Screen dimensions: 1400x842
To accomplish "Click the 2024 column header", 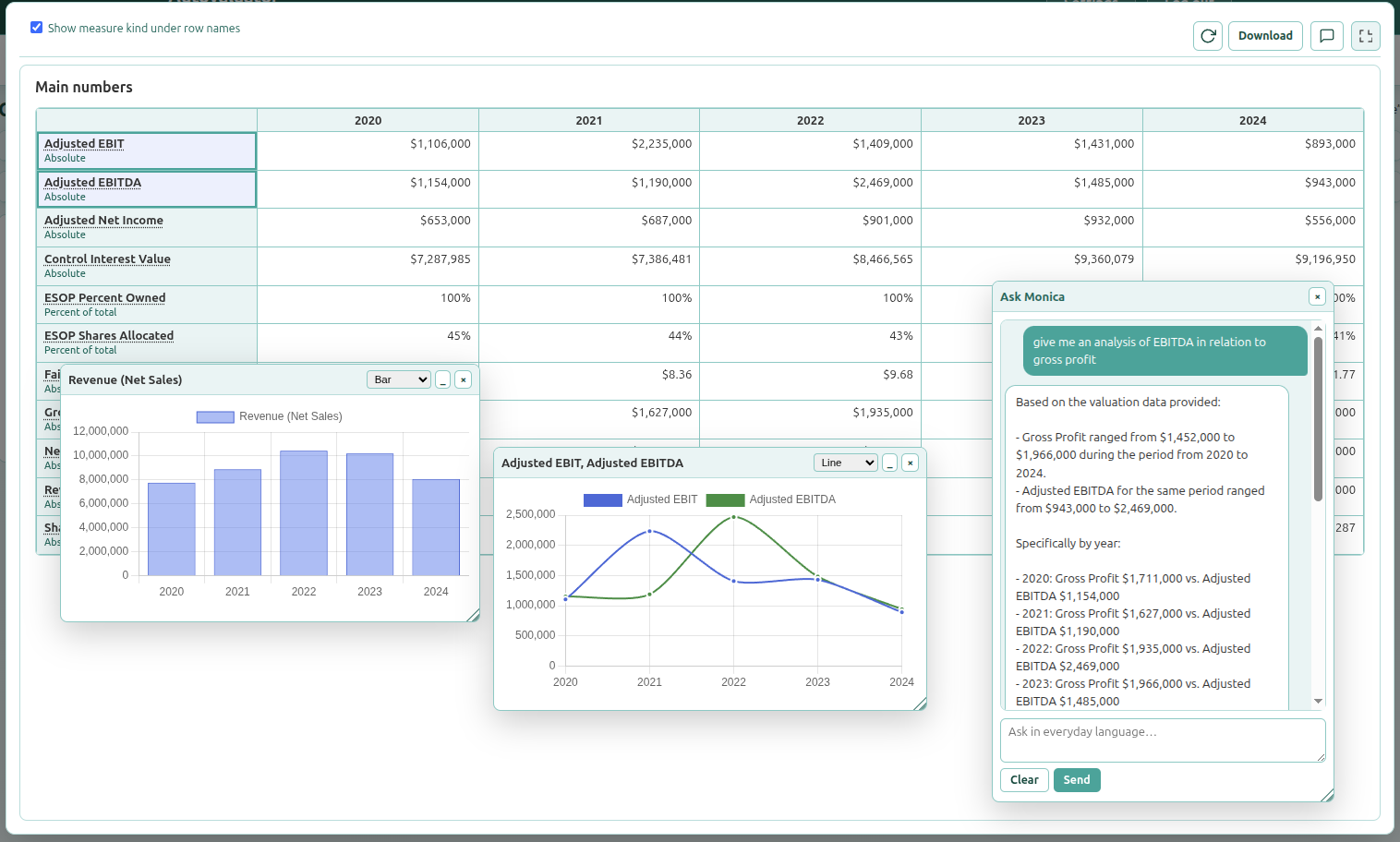I will tap(1253, 120).
